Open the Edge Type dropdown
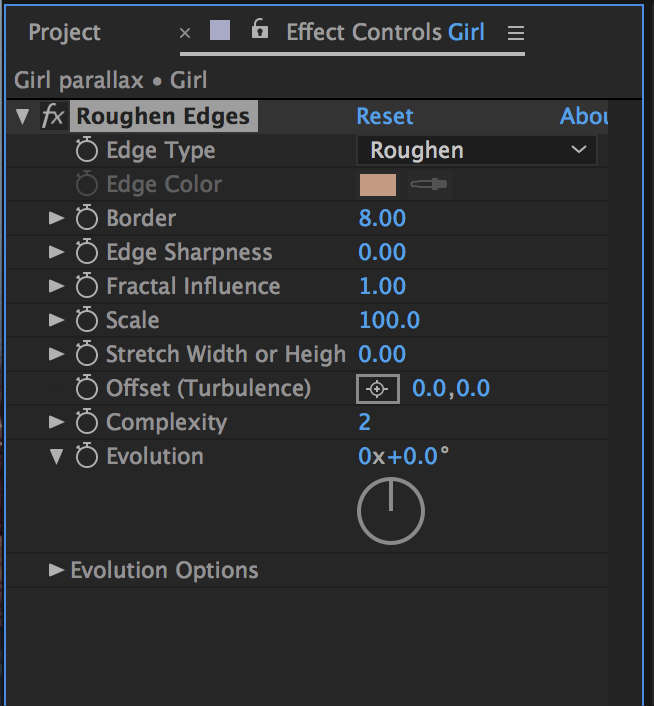The height and width of the screenshot is (706, 654). [476, 151]
